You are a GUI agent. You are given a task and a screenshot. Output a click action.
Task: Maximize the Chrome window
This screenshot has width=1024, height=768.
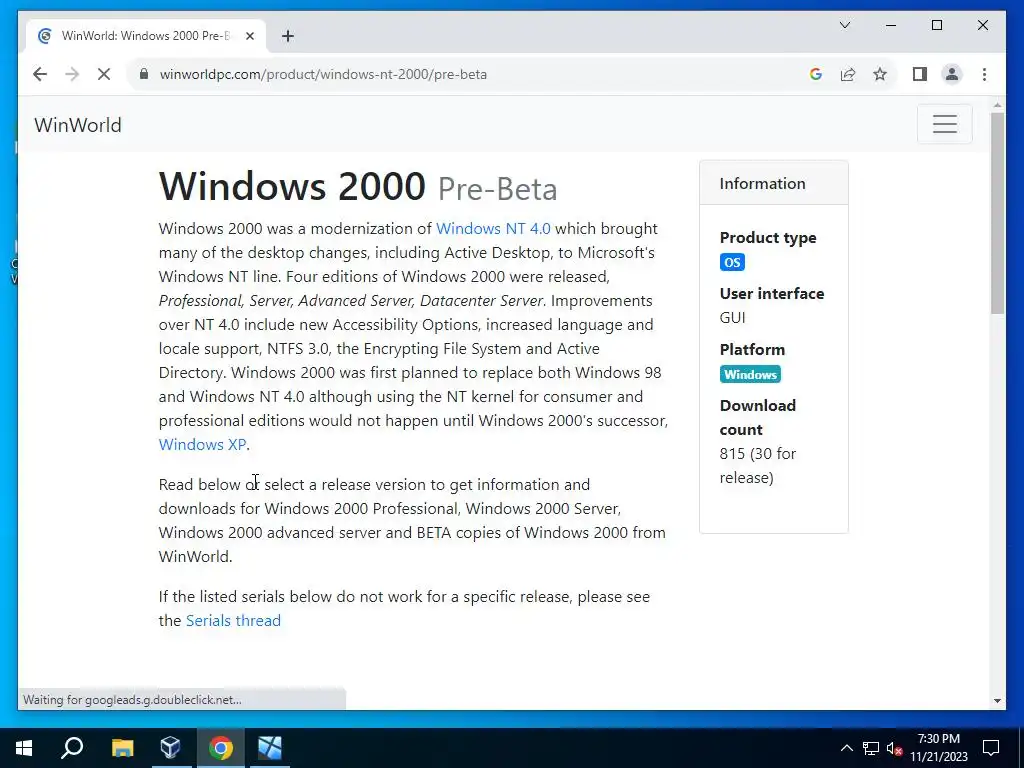point(936,25)
